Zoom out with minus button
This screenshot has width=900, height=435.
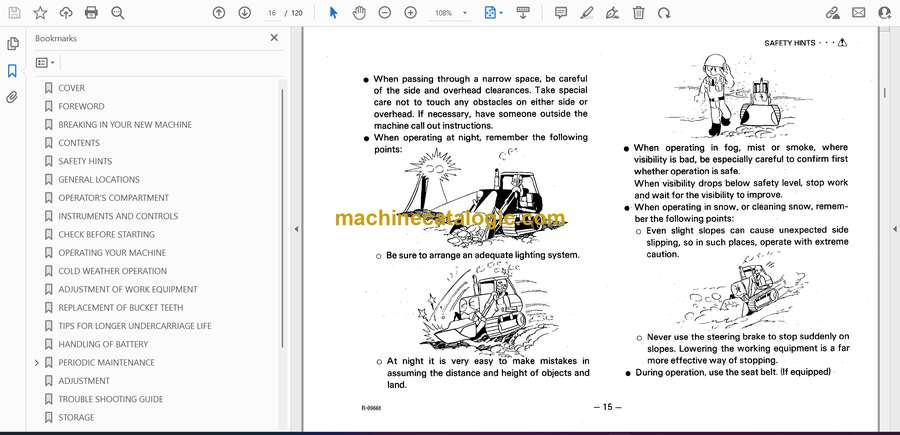pyautogui.click(x=385, y=13)
